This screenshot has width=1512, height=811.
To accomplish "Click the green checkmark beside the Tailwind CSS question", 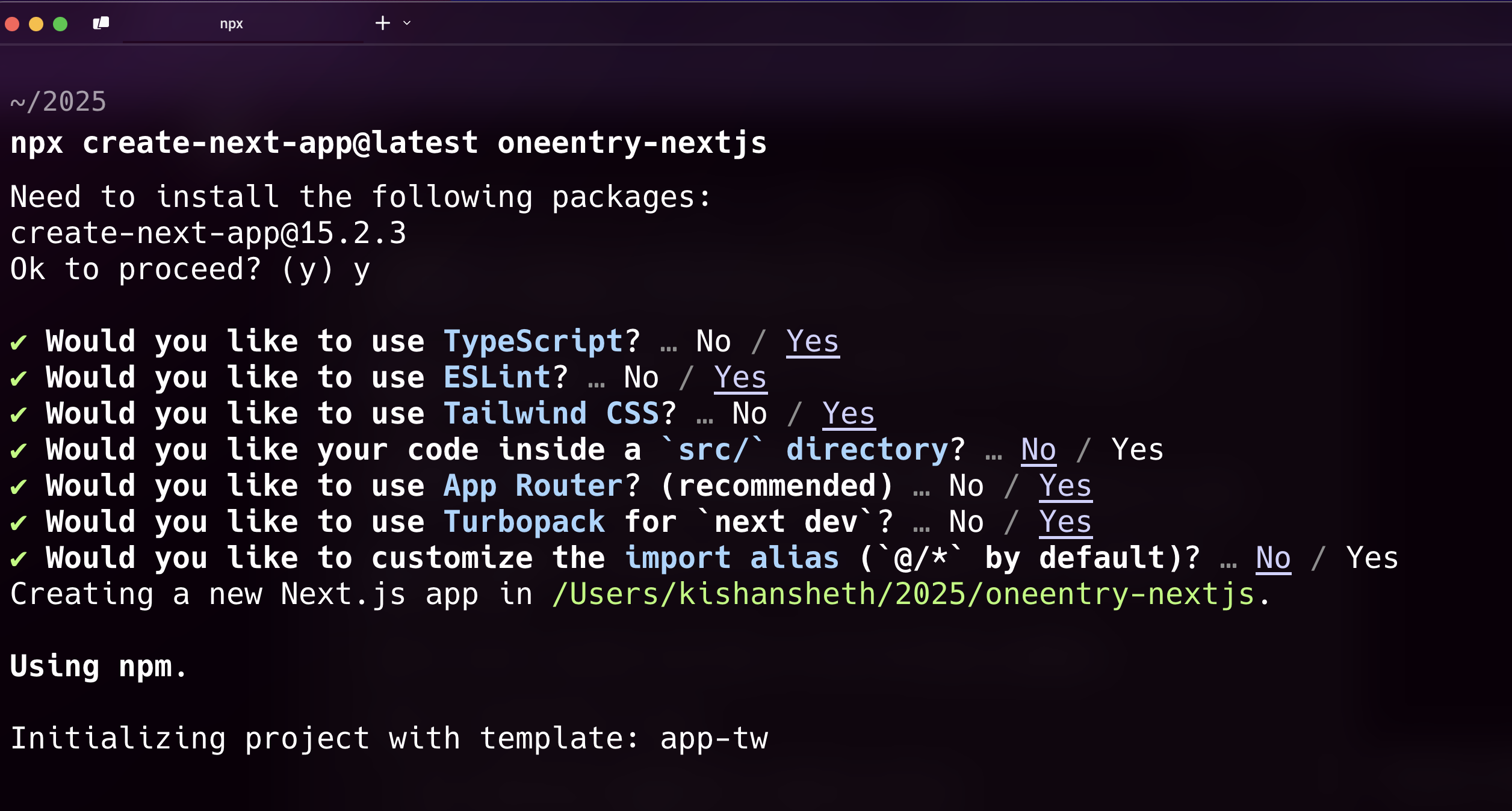I will pos(19,415).
